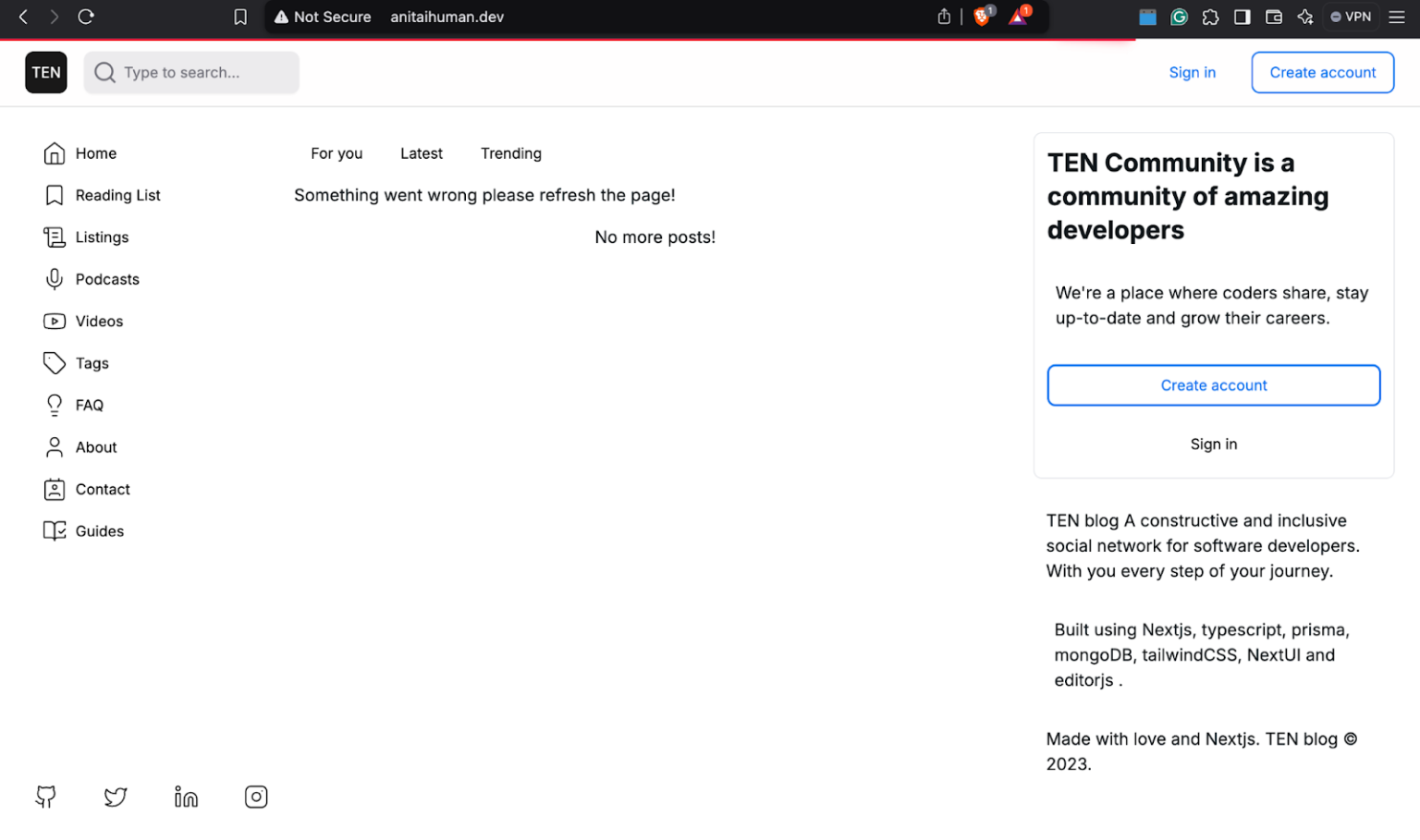Open the browser hamburger menu
This screenshot has height=840, width=1420.
[1399, 17]
